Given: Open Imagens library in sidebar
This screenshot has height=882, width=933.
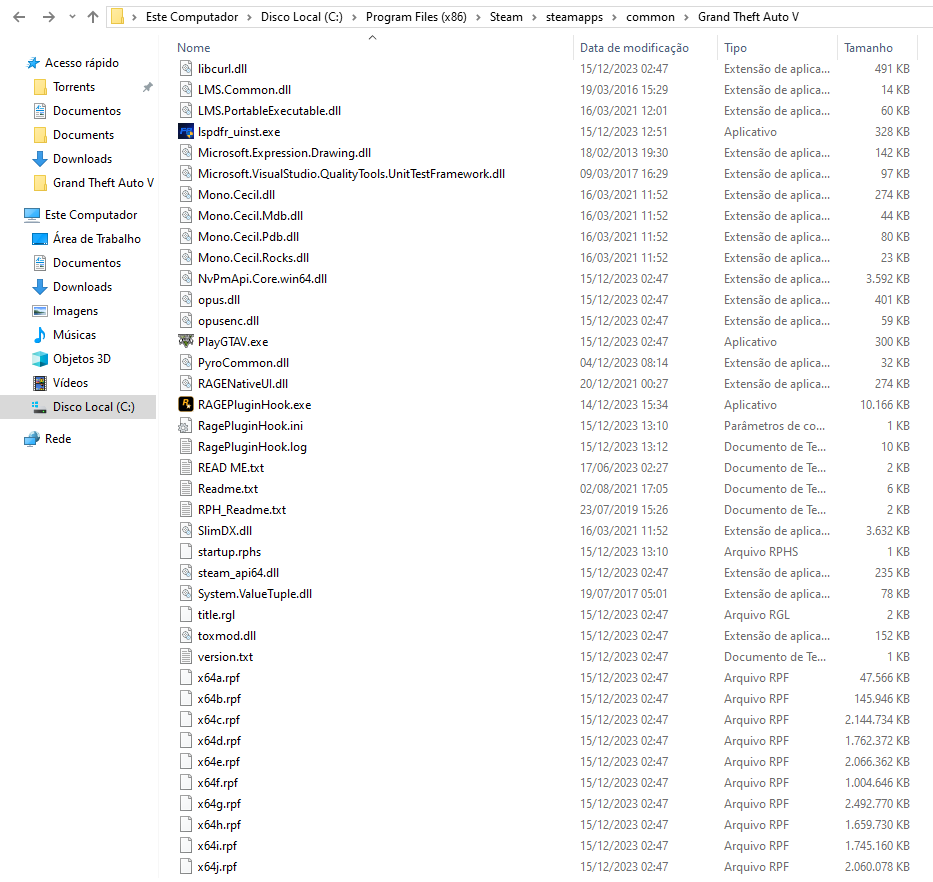Looking at the screenshot, I should click(75, 311).
